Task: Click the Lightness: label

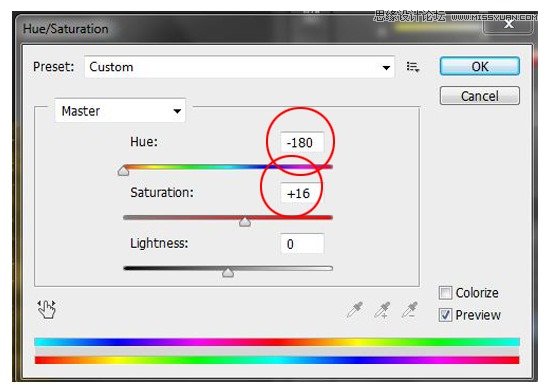Action: click(159, 244)
